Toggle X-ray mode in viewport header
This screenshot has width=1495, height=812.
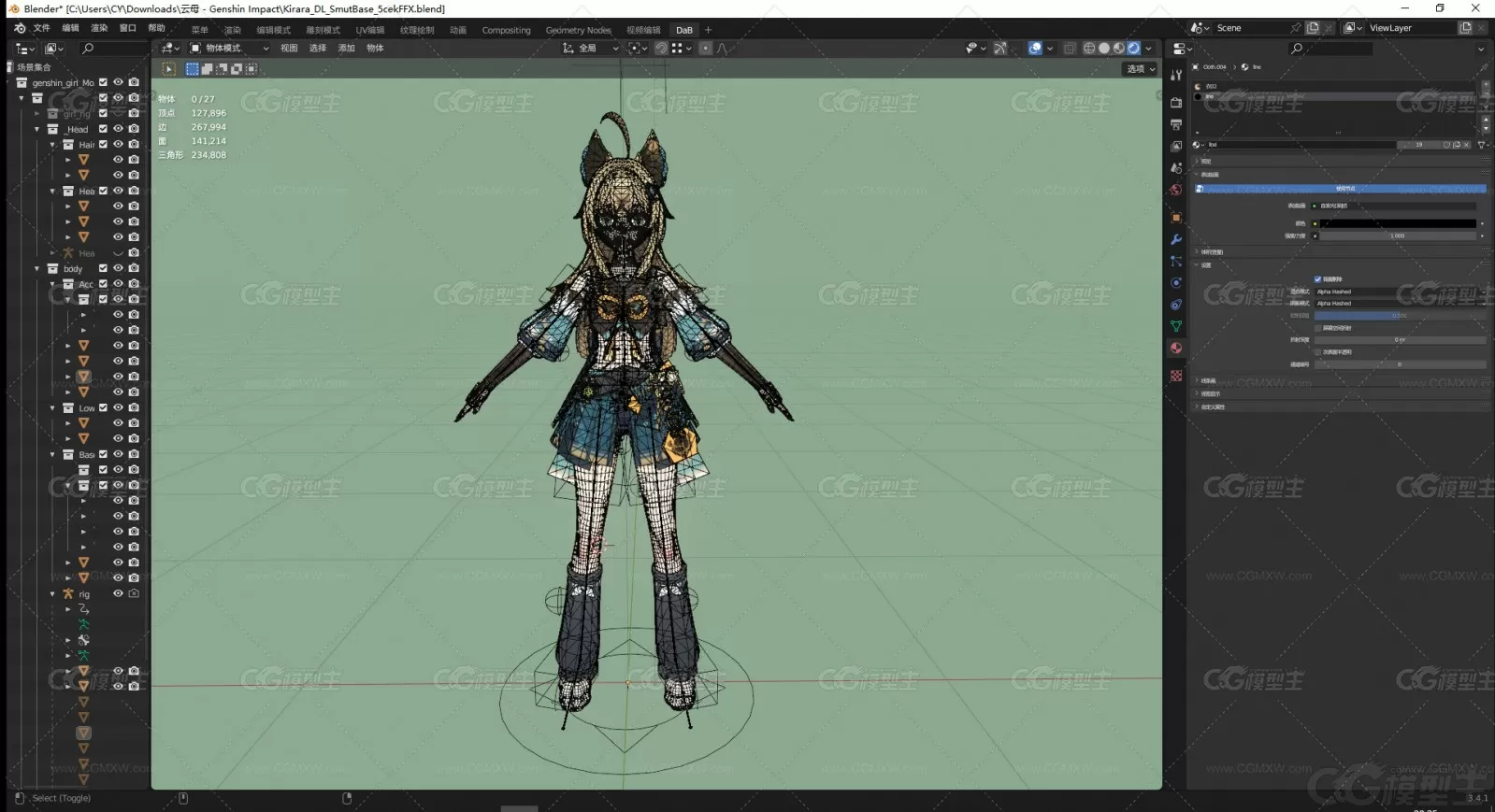pyautogui.click(x=1070, y=48)
